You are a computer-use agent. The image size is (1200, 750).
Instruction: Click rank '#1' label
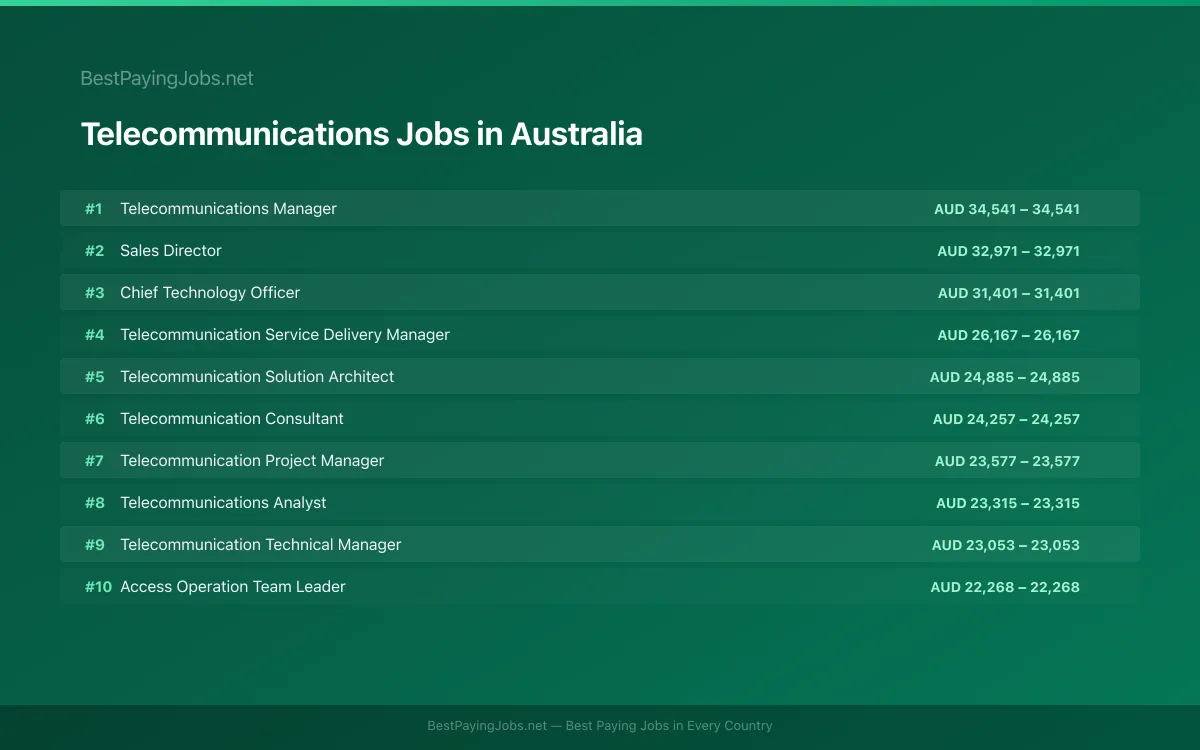click(94, 209)
